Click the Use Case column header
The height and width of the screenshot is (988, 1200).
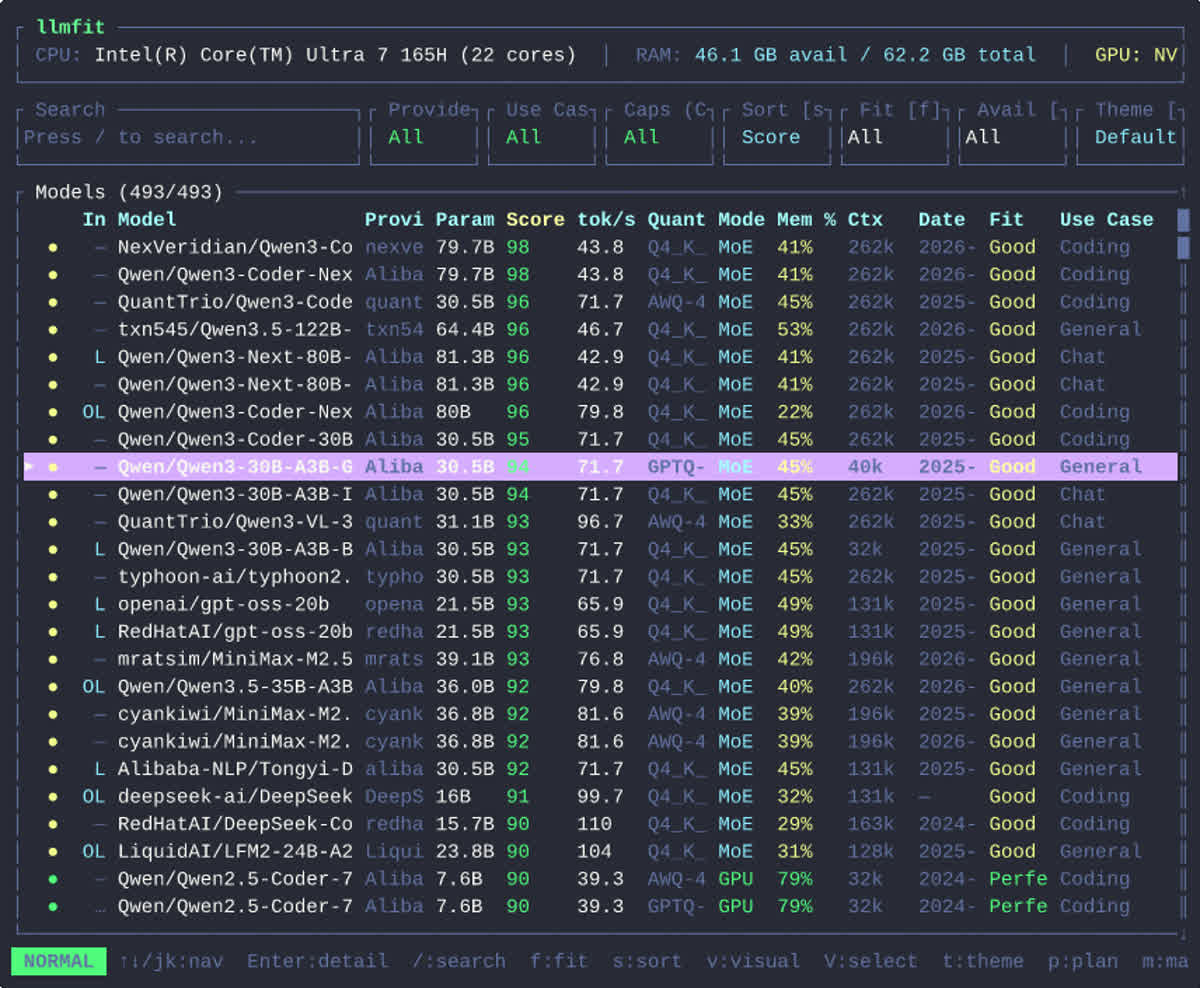[x=1107, y=220]
